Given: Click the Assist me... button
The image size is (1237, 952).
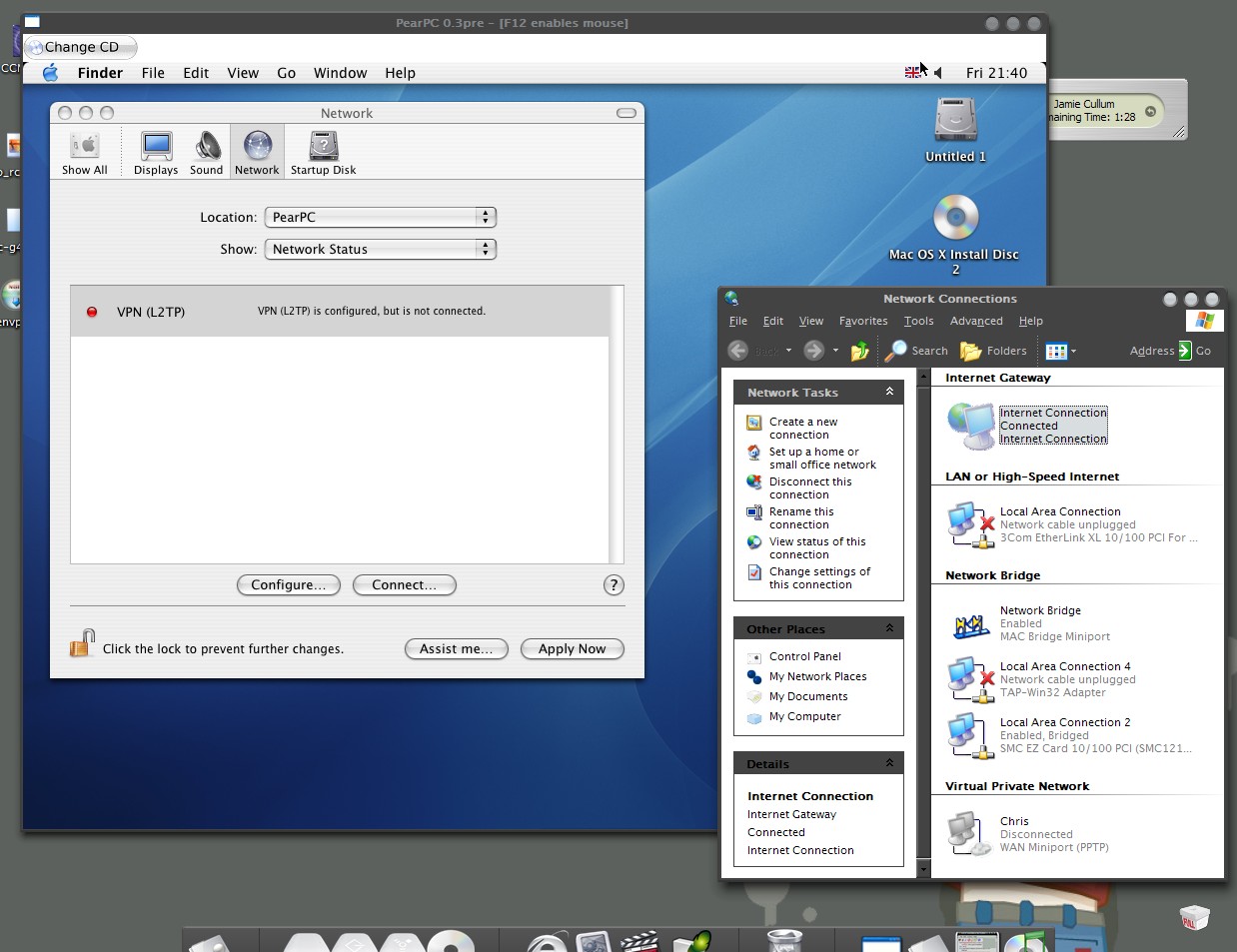Looking at the screenshot, I should tap(457, 648).
